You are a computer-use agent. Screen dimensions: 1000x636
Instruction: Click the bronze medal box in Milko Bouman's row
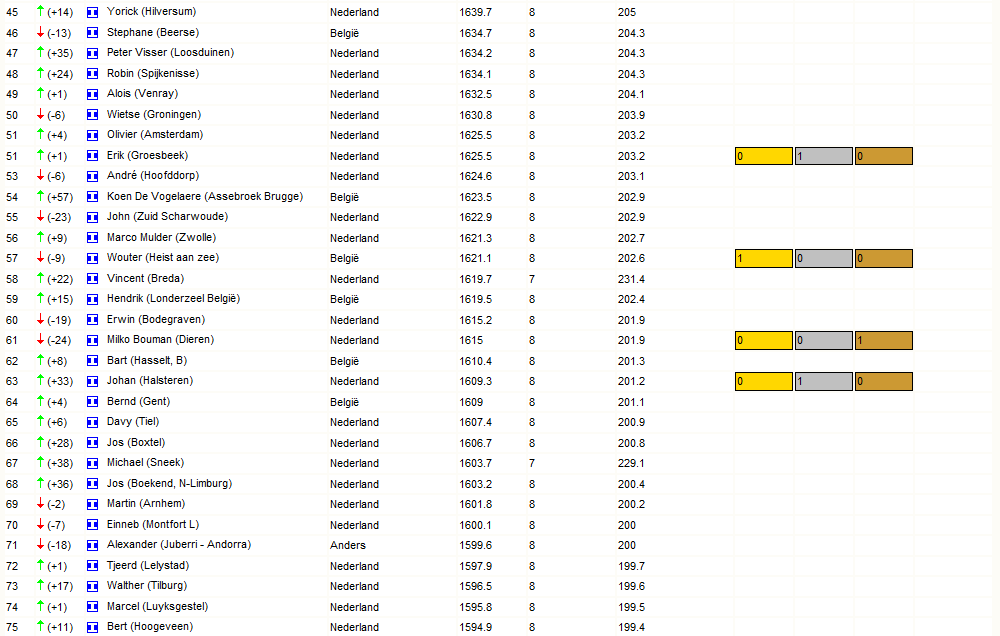(x=883, y=340)
